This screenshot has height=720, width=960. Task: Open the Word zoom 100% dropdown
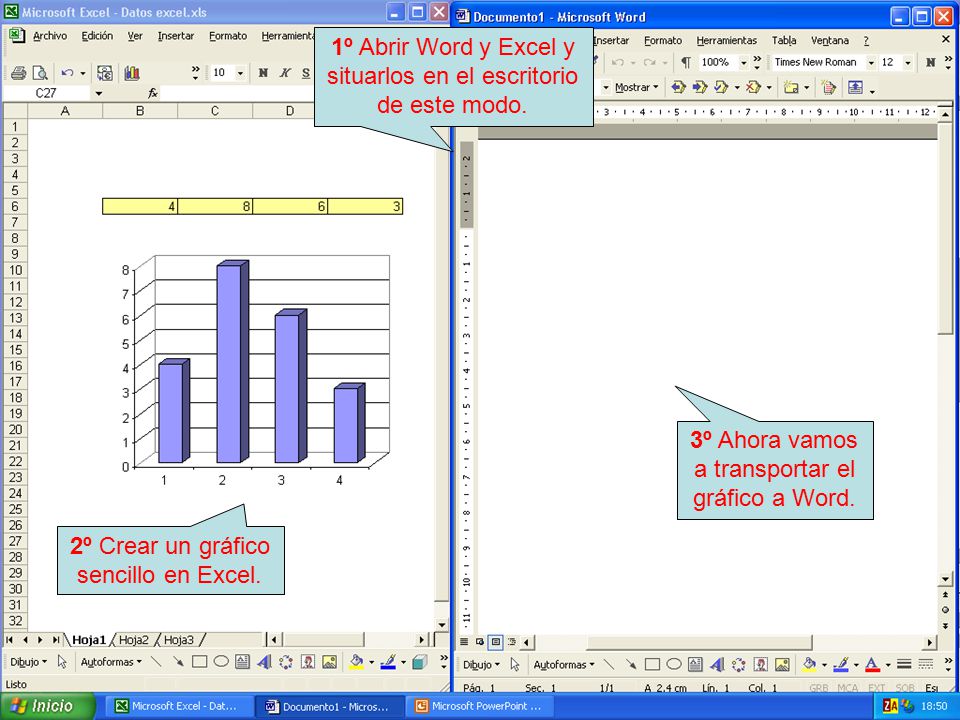[743, 62]
